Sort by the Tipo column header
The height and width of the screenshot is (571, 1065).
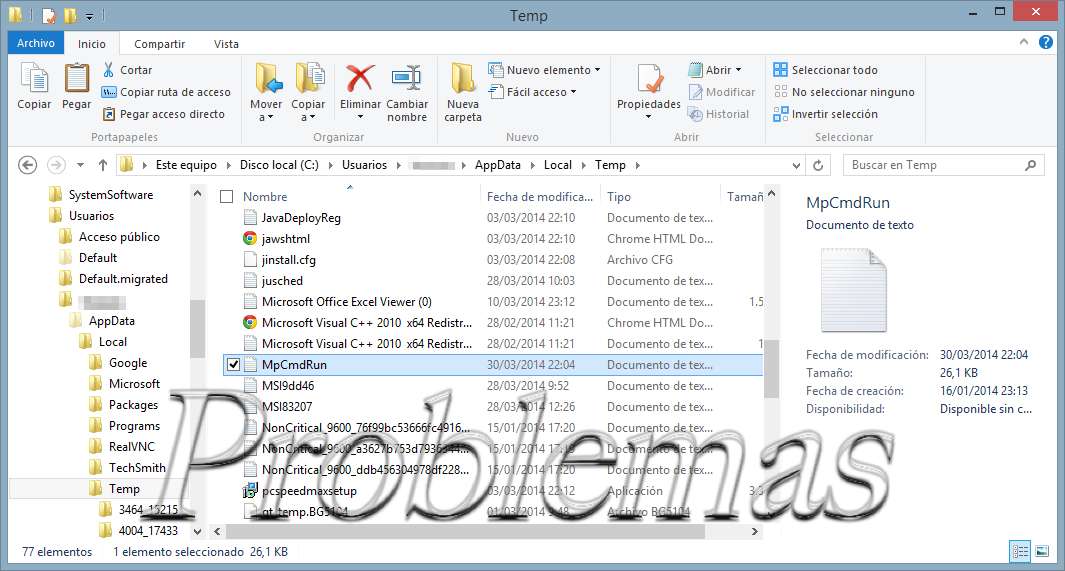pos(619,197)
